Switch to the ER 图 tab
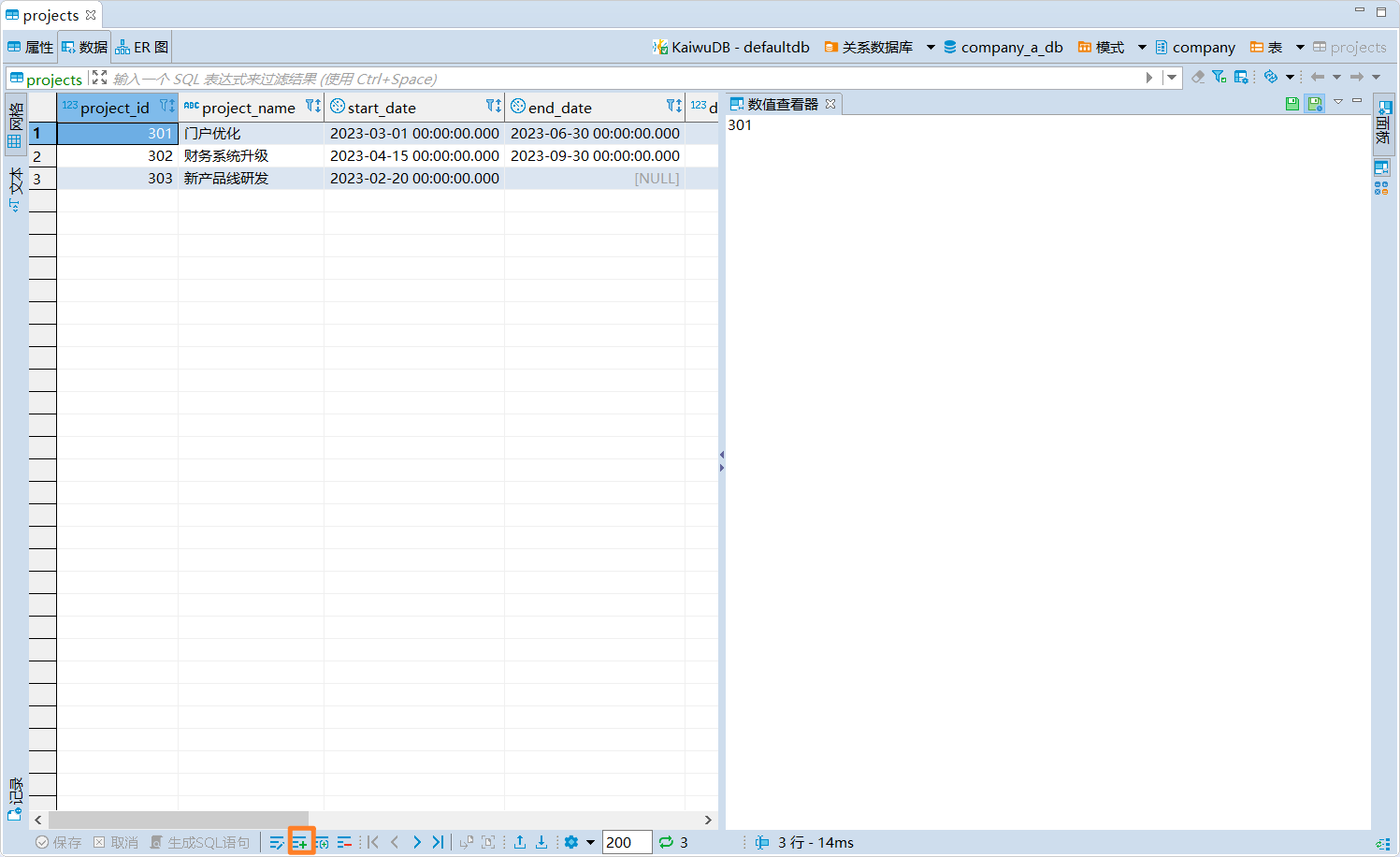The height and width of the screenshot is (857, 1400). [x=142, y=47]
